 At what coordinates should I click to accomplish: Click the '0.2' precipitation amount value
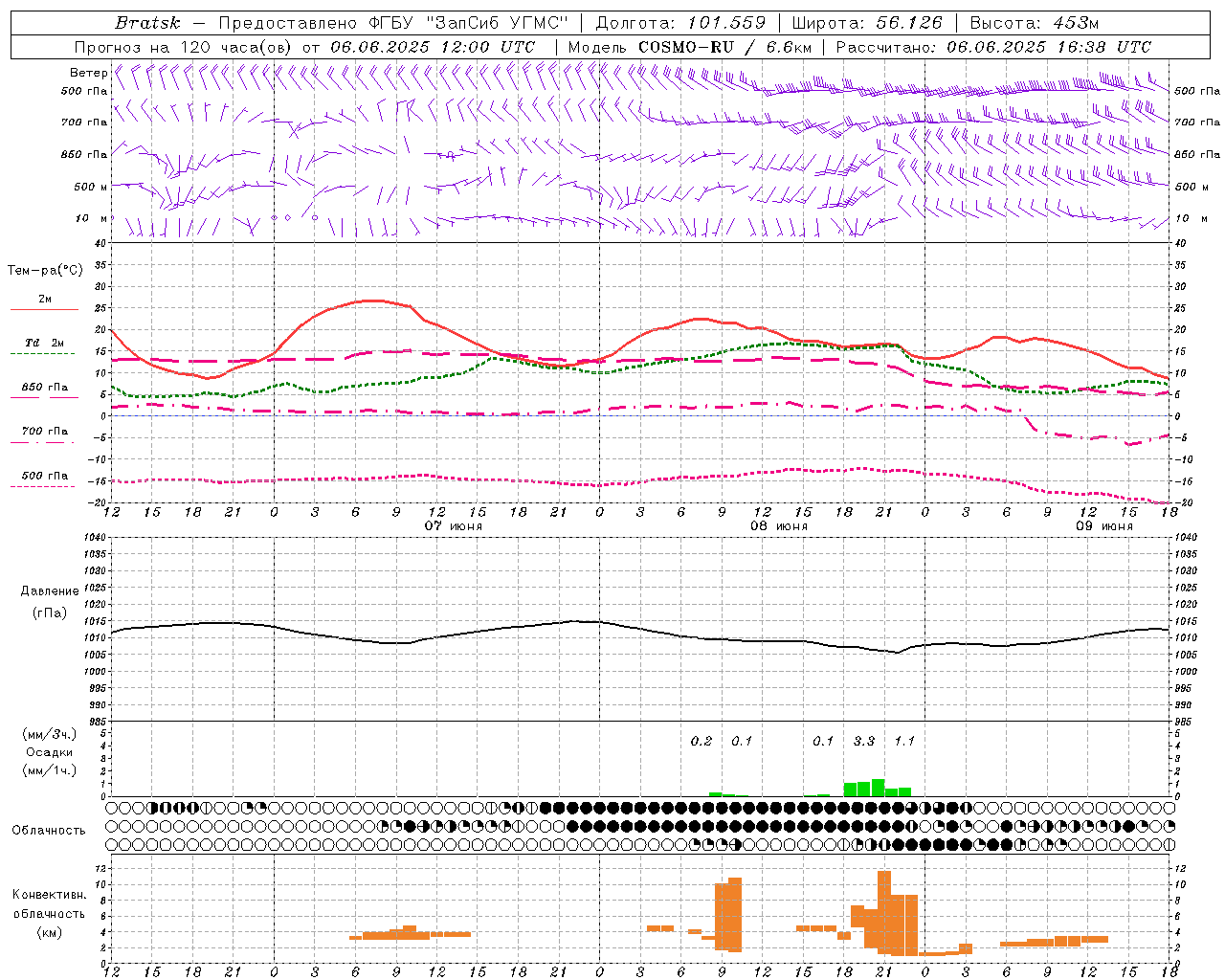(702, 741)
